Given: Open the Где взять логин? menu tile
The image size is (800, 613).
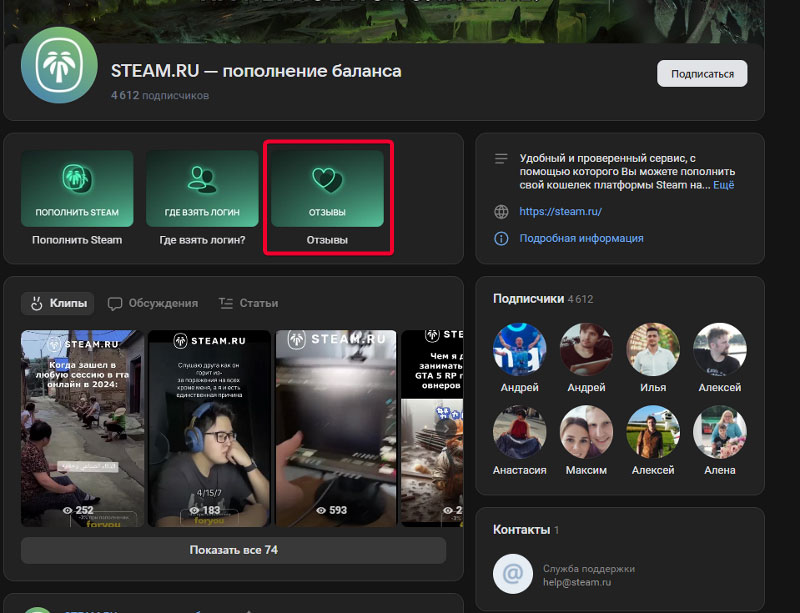Looking at the screenshot, I should 202,199.
